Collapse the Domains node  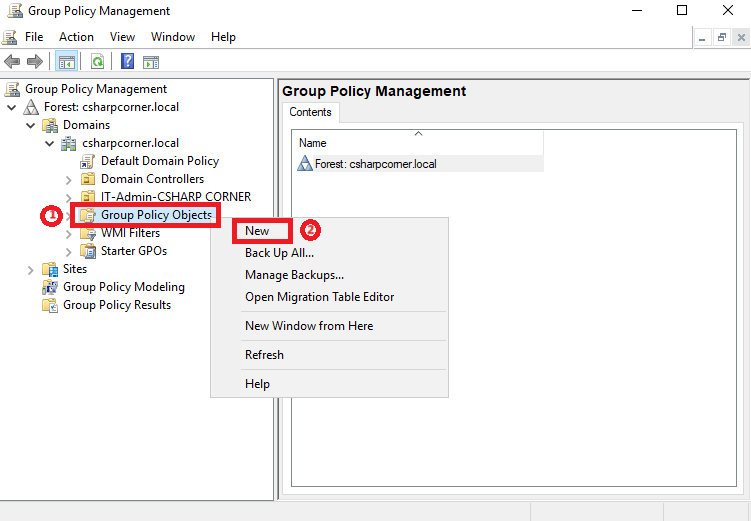click(x=31, y=125)
